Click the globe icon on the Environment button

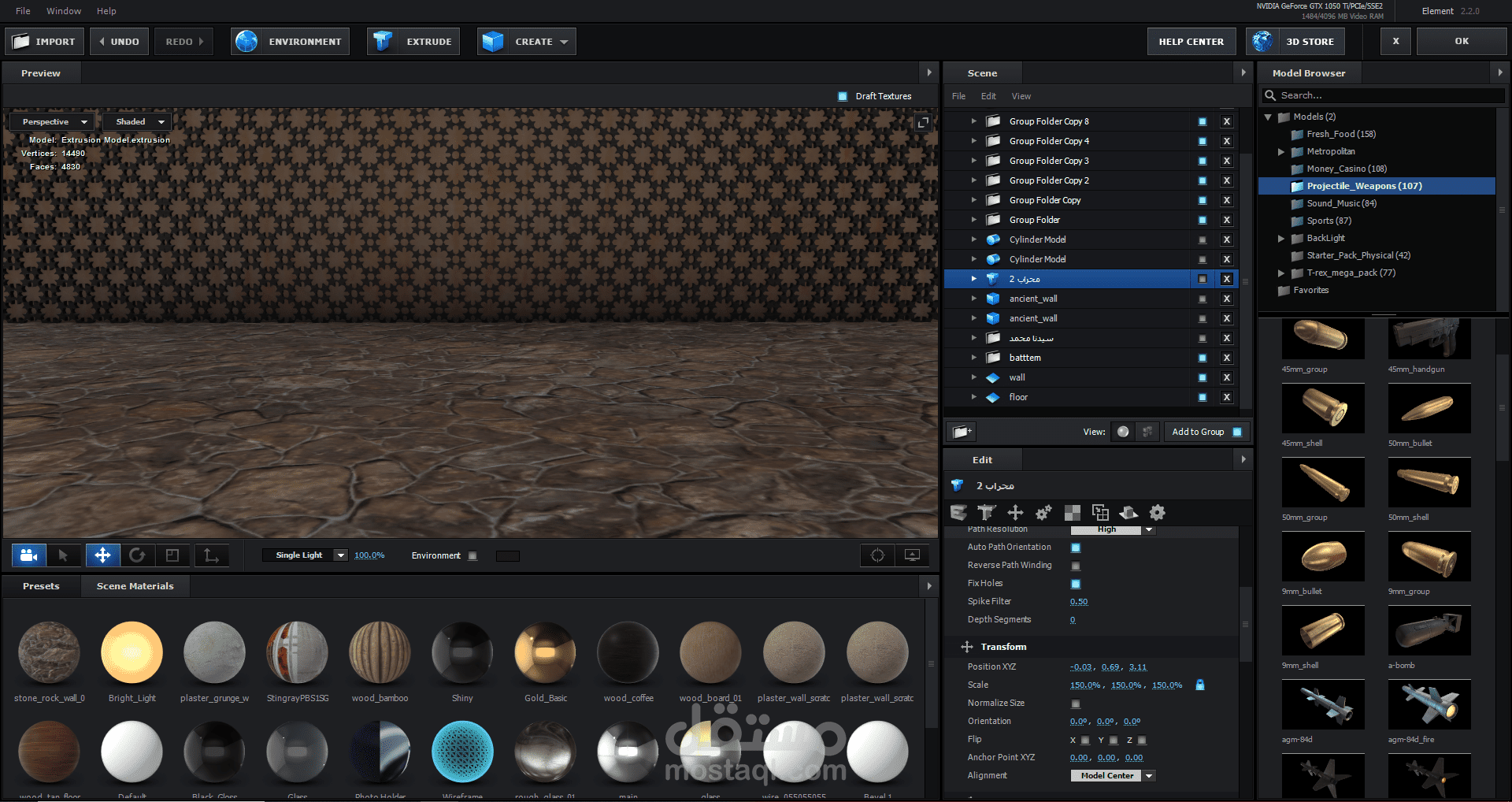click(247, 42)
